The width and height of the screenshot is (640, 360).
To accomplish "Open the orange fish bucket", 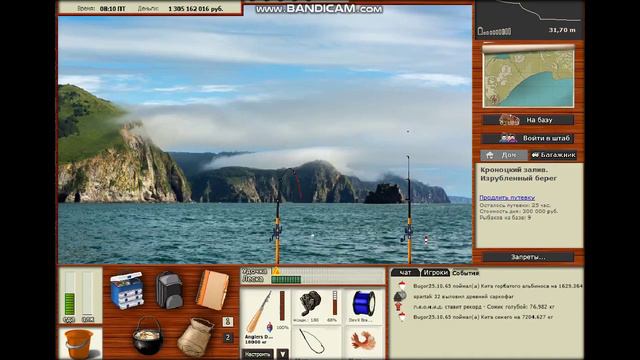I will pos(79,344).
